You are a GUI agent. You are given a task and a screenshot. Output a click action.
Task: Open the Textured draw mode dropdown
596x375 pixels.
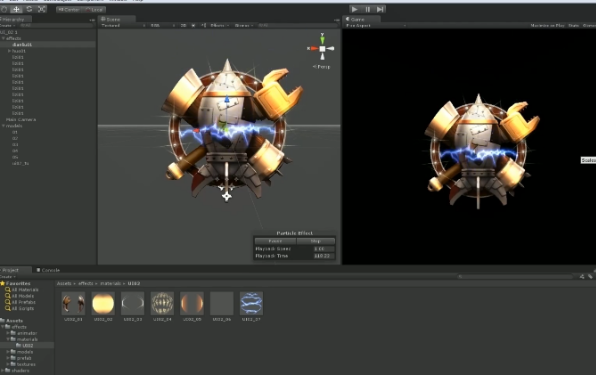[x=123, y=25]
